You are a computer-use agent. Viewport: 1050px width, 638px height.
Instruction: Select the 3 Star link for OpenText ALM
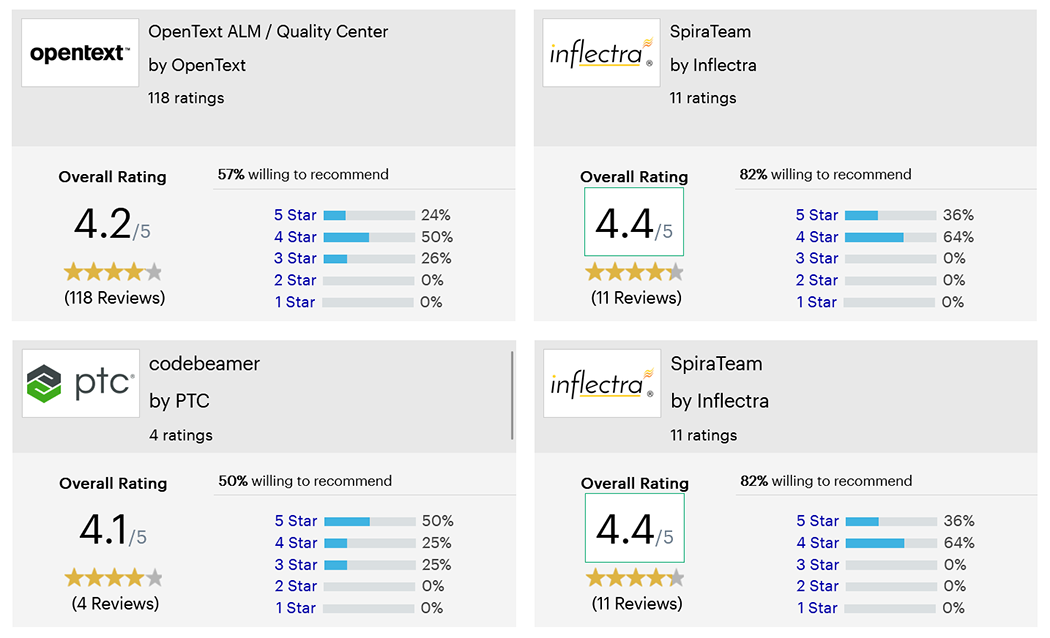(x=295, y=258)
